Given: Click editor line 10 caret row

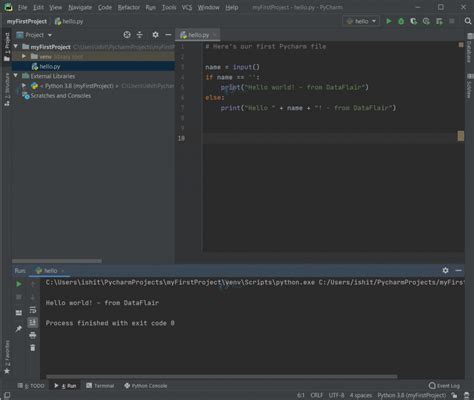Looking at the screenshot, I should [x=329, y=138].
